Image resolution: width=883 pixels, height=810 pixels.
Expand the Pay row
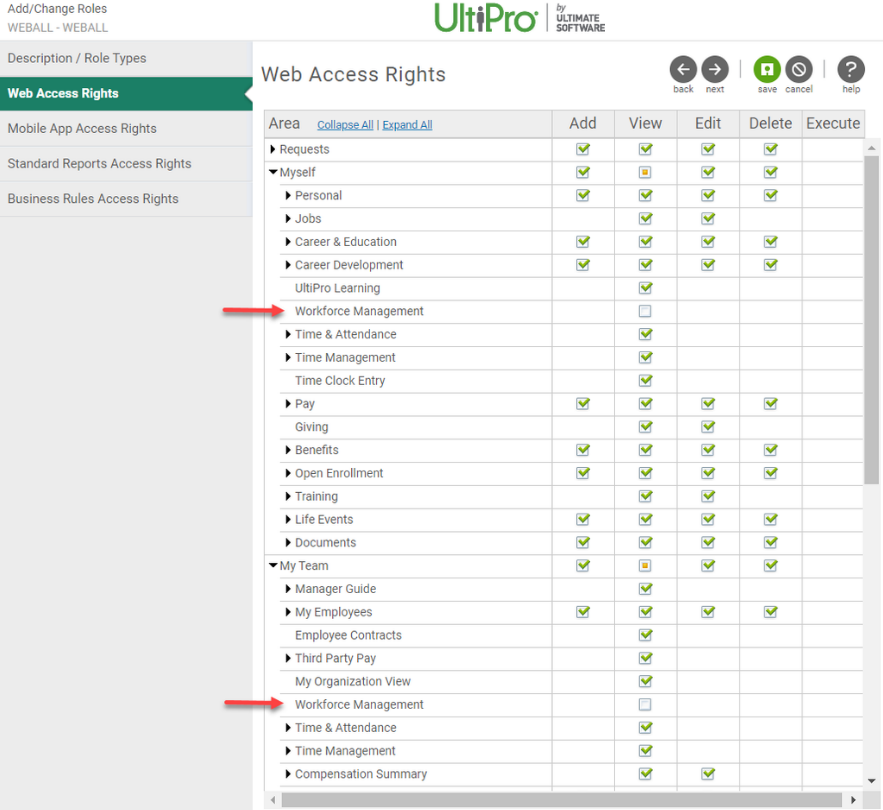288,403
